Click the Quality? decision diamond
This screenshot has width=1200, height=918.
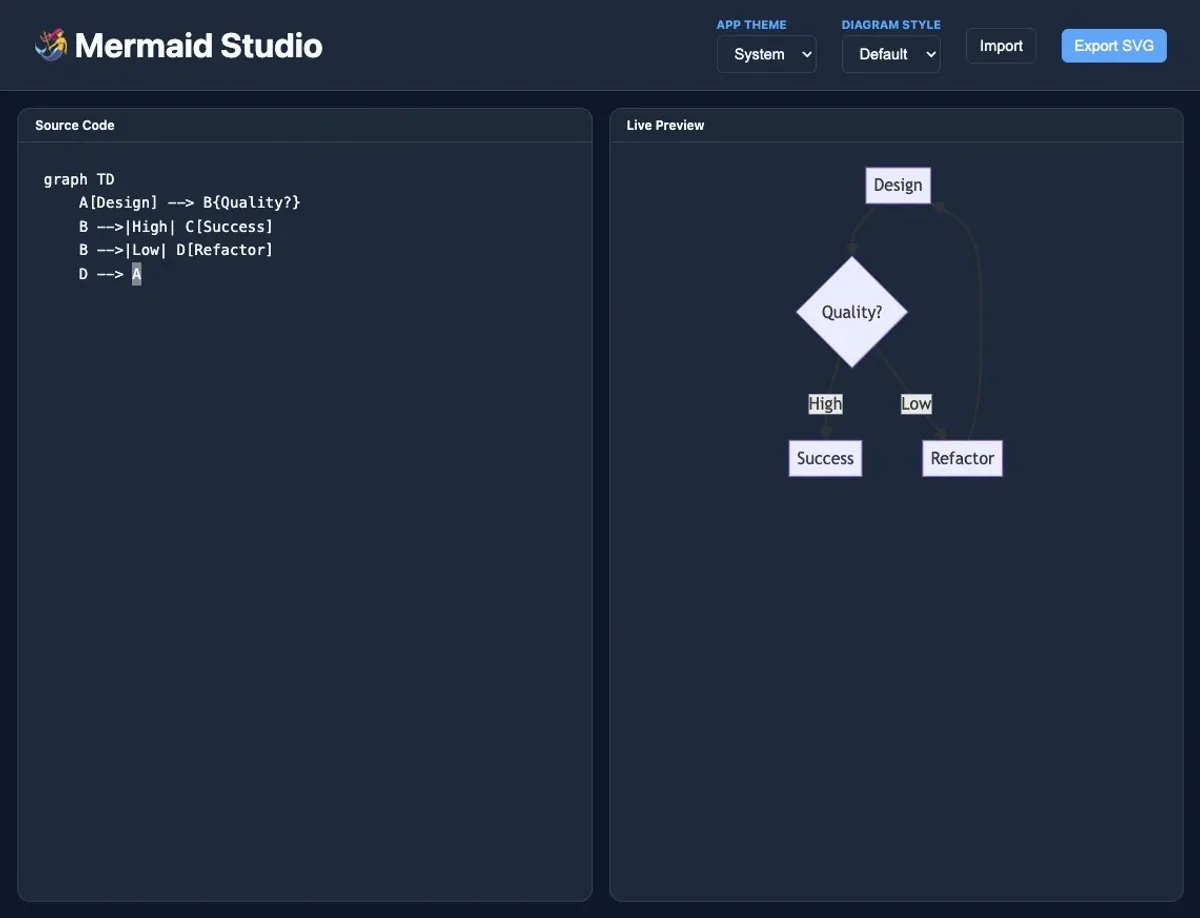(x=851, y=311)
